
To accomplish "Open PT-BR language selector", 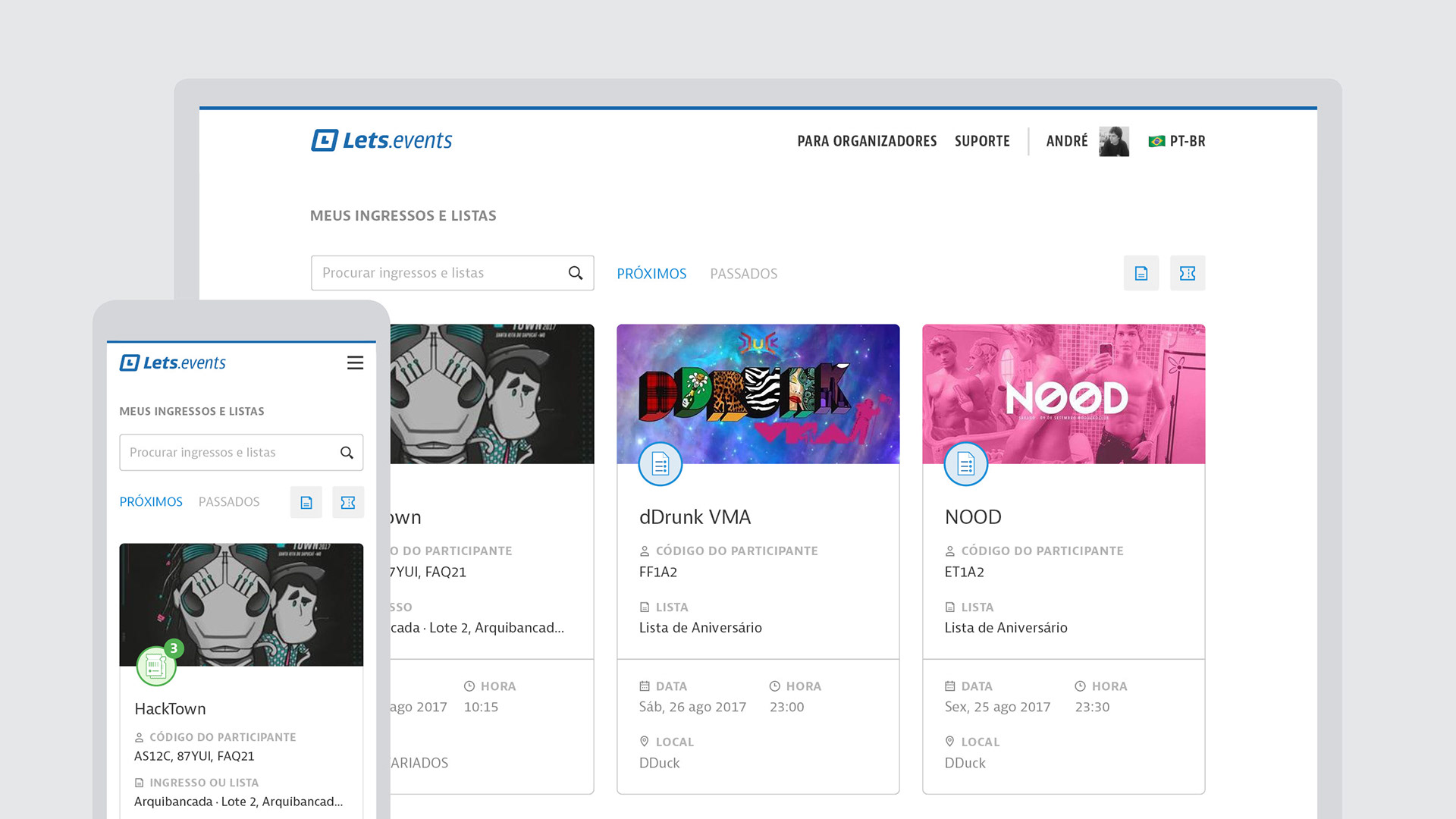I will [x=1177, y=141].
